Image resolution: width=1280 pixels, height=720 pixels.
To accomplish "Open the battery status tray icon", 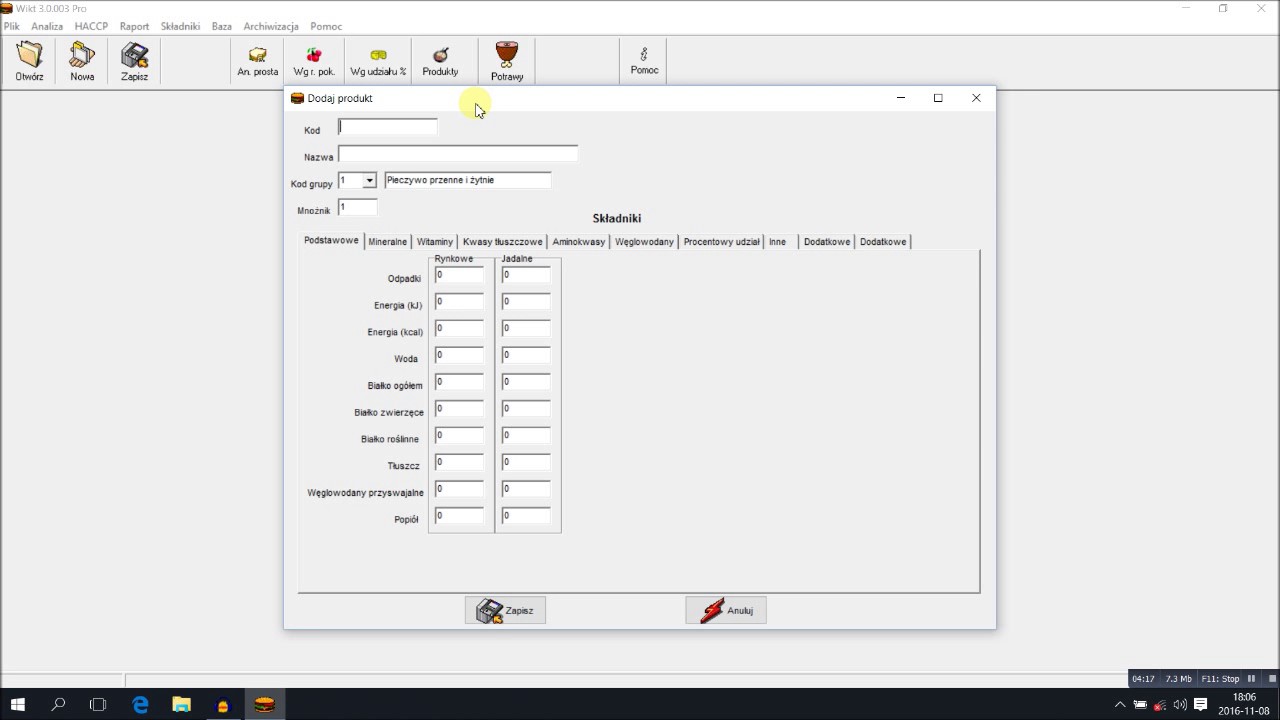I will [1140, 704].
